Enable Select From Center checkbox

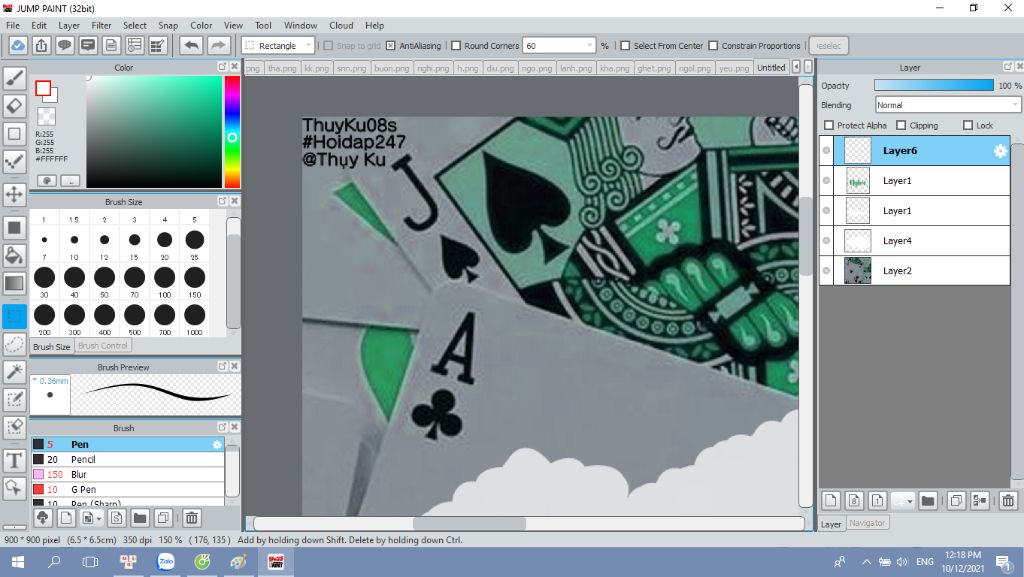tap(625, 46)
